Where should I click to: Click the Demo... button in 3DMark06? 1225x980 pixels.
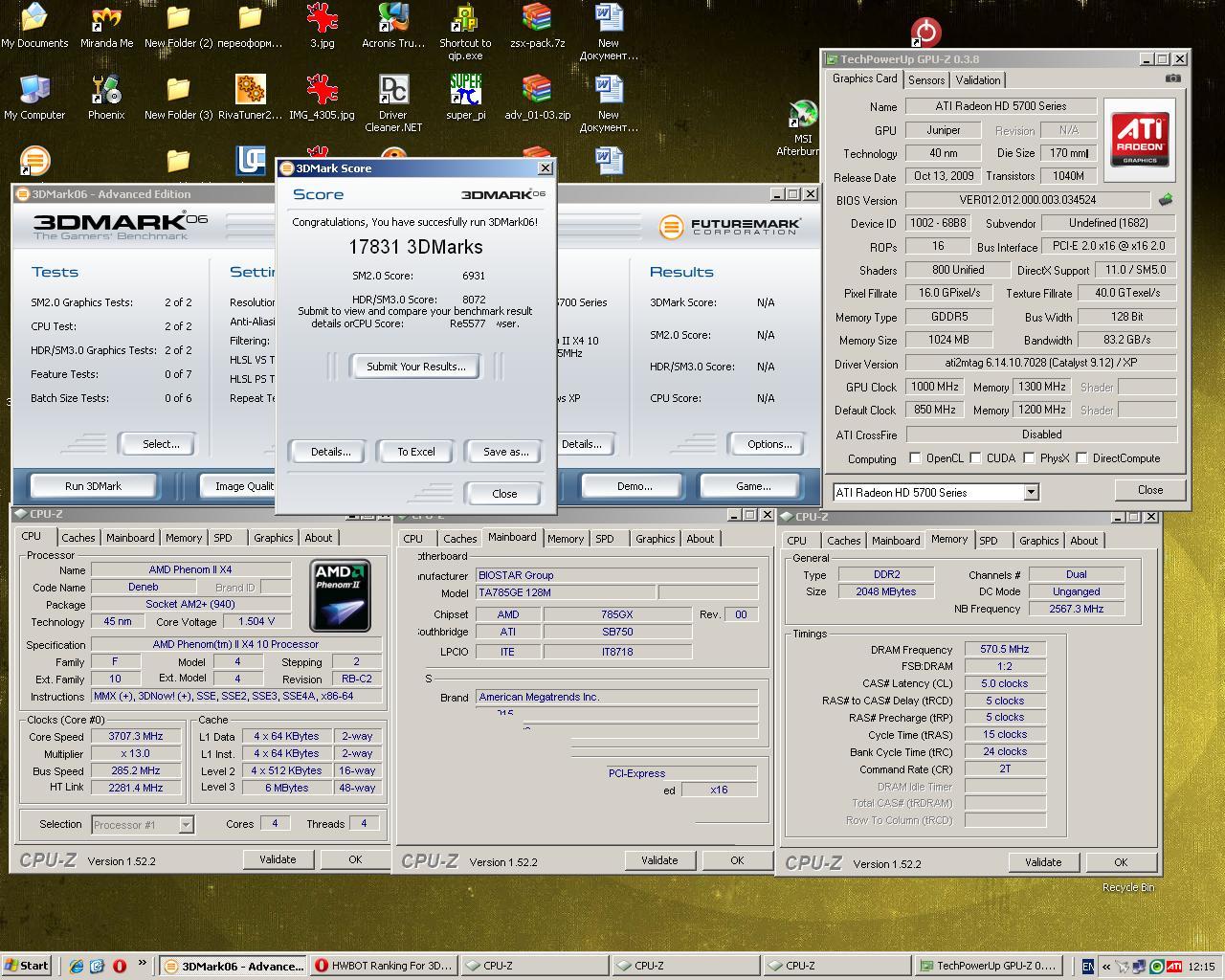coord(635,486)
